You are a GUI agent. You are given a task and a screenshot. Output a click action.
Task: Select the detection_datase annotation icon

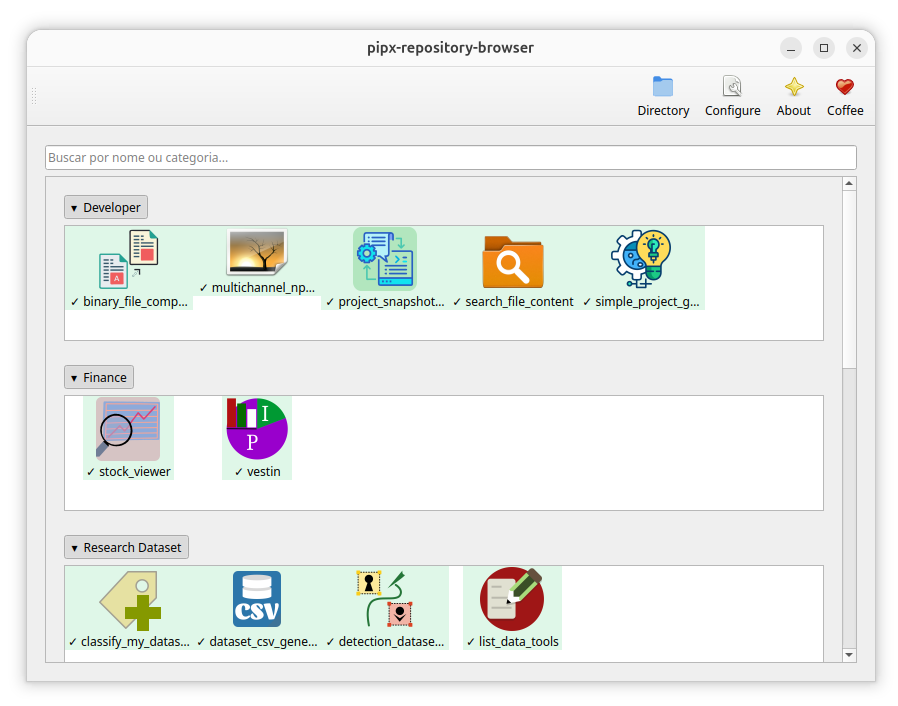[385, 599]
